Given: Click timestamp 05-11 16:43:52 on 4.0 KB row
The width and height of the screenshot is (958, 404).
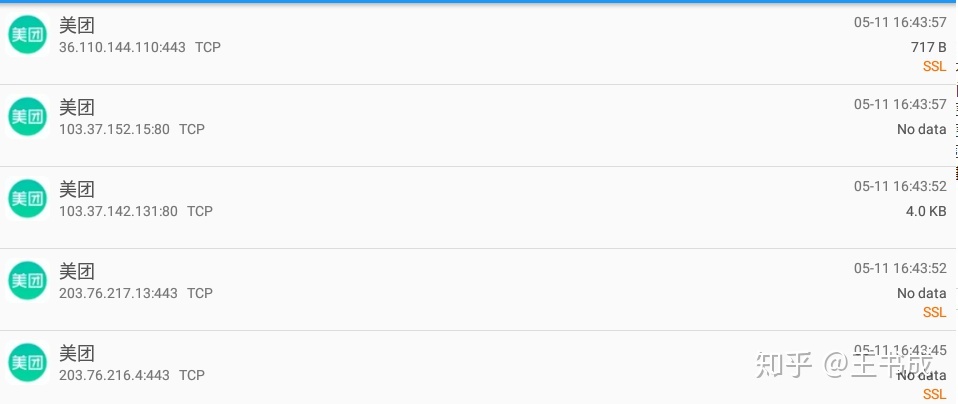Looking at the screenshot, I should [x=900, y=186].
